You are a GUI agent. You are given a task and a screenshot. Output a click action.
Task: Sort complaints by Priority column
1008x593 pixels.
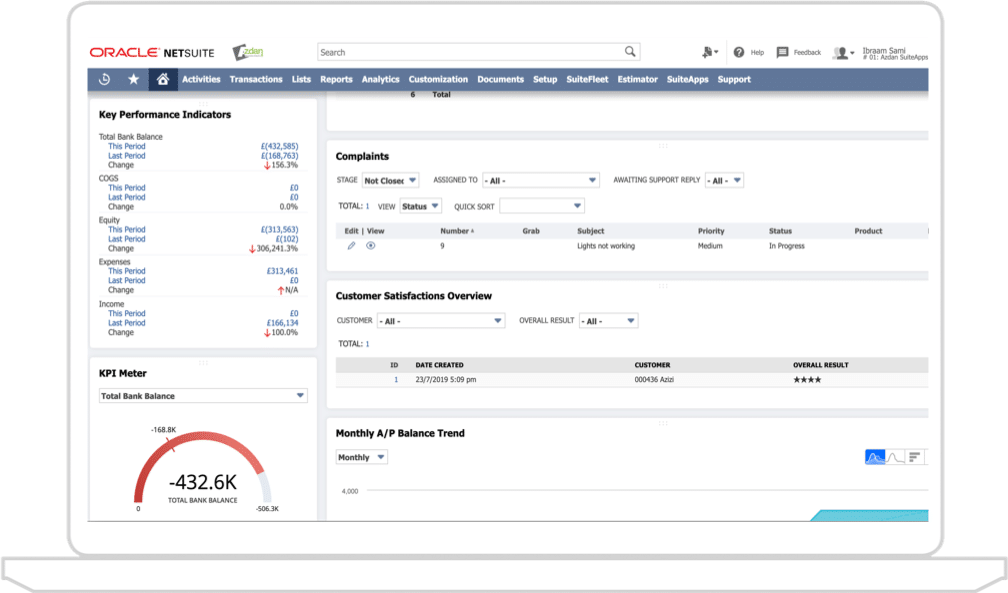pyautogui.click(x=711, y=231)
